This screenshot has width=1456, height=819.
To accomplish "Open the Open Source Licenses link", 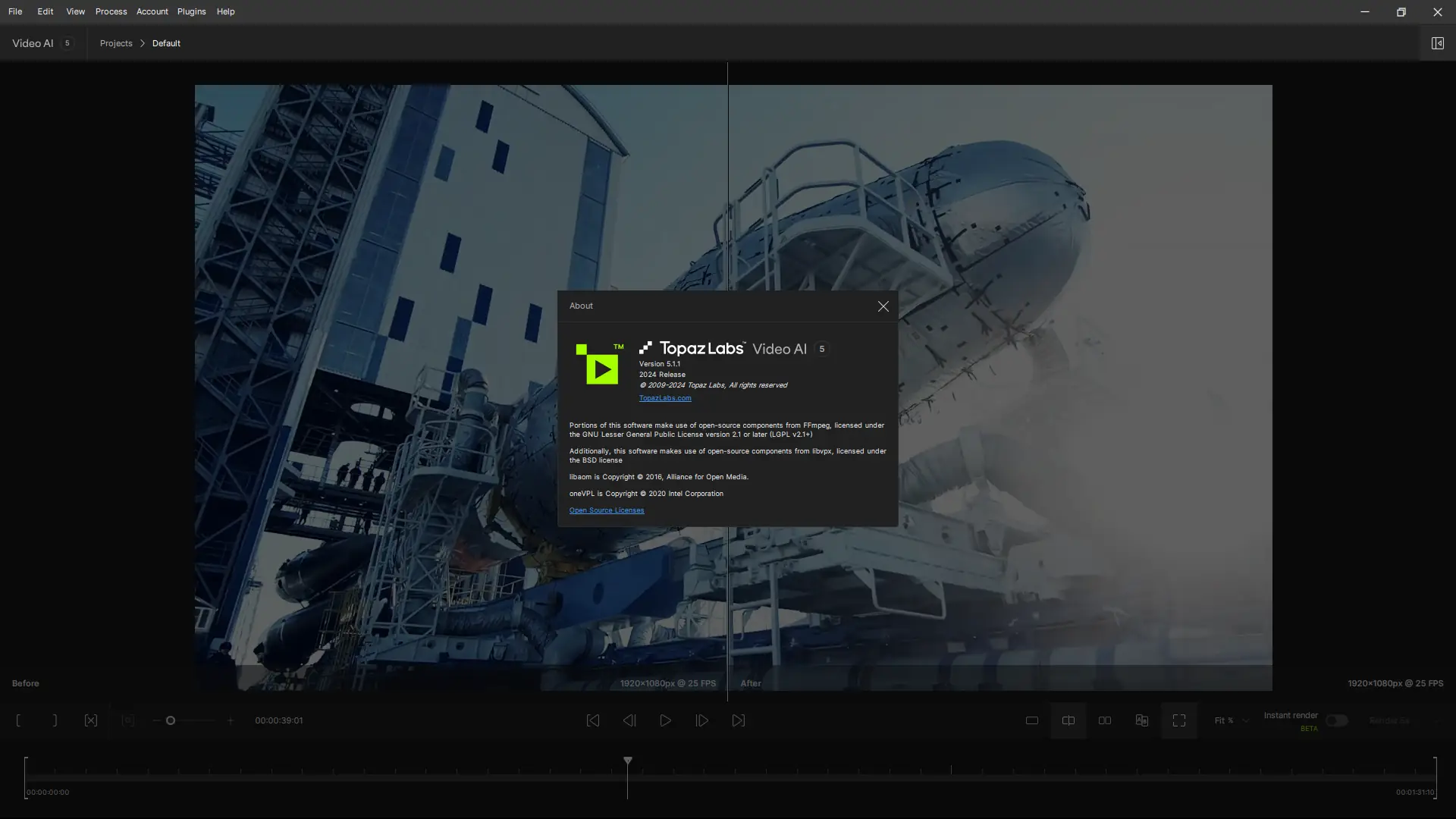I will 606,510.
